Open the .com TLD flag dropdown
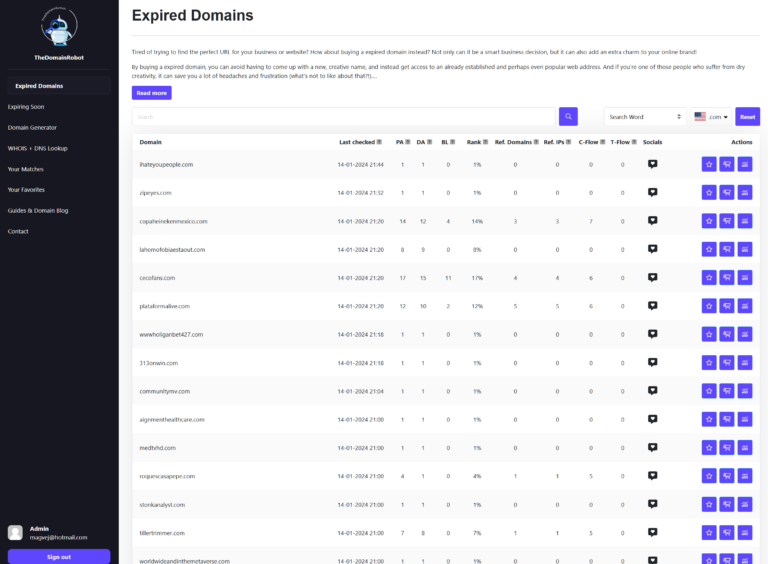The image size is (768, 564). [711, 117]
